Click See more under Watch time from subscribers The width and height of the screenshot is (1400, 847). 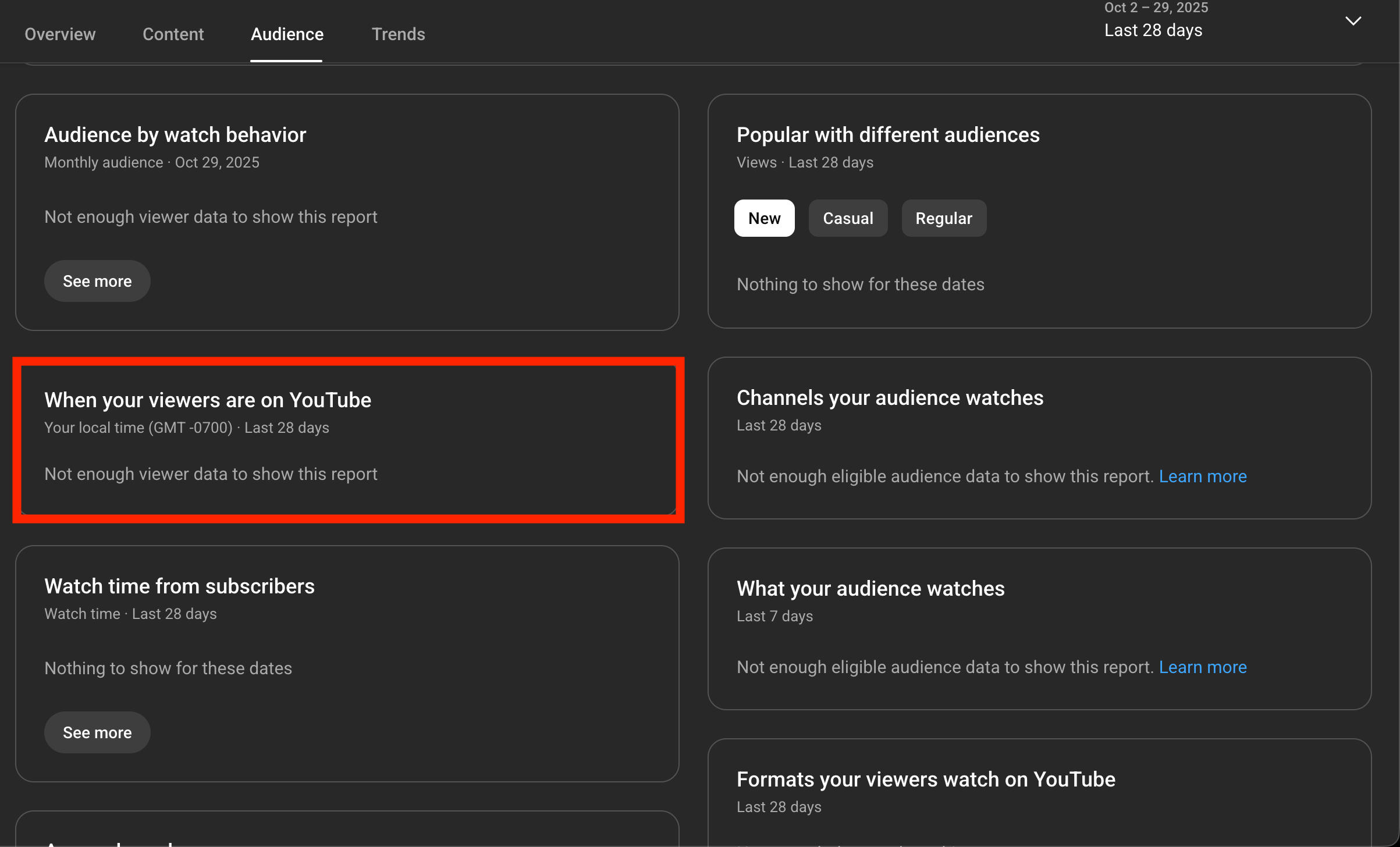click(97, 732)
